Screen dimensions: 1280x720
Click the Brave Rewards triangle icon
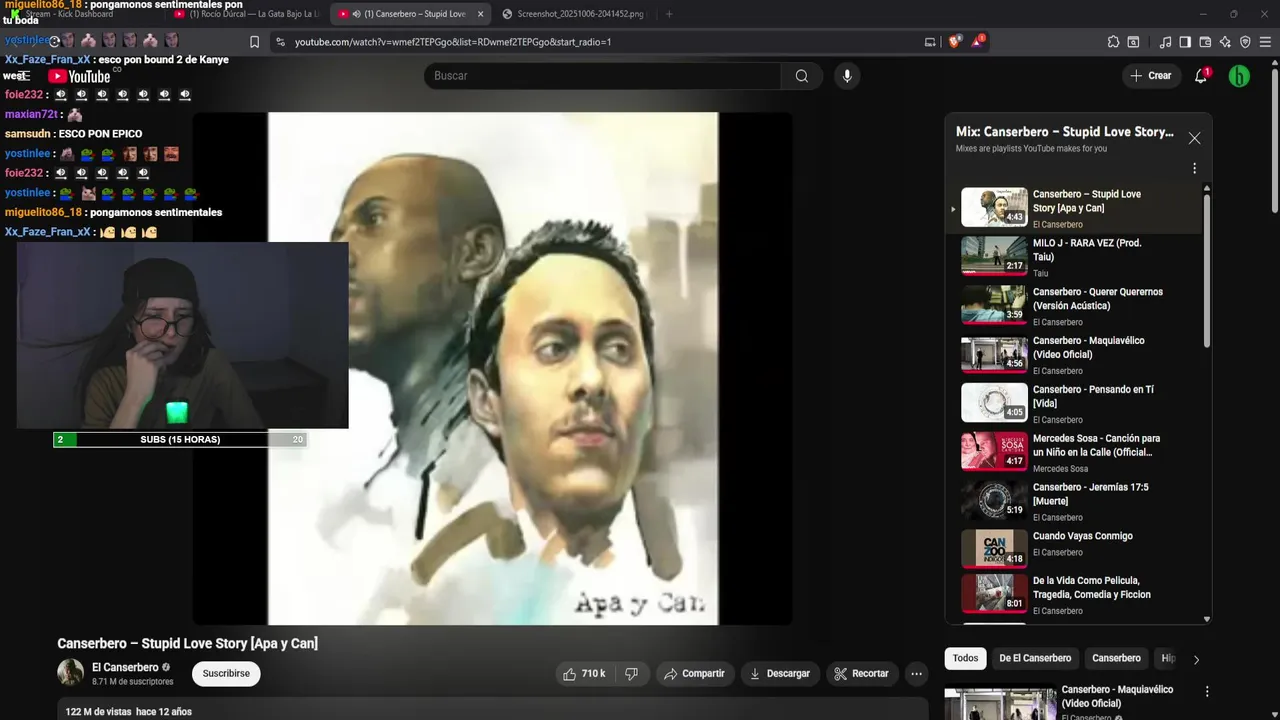[978, 42]
